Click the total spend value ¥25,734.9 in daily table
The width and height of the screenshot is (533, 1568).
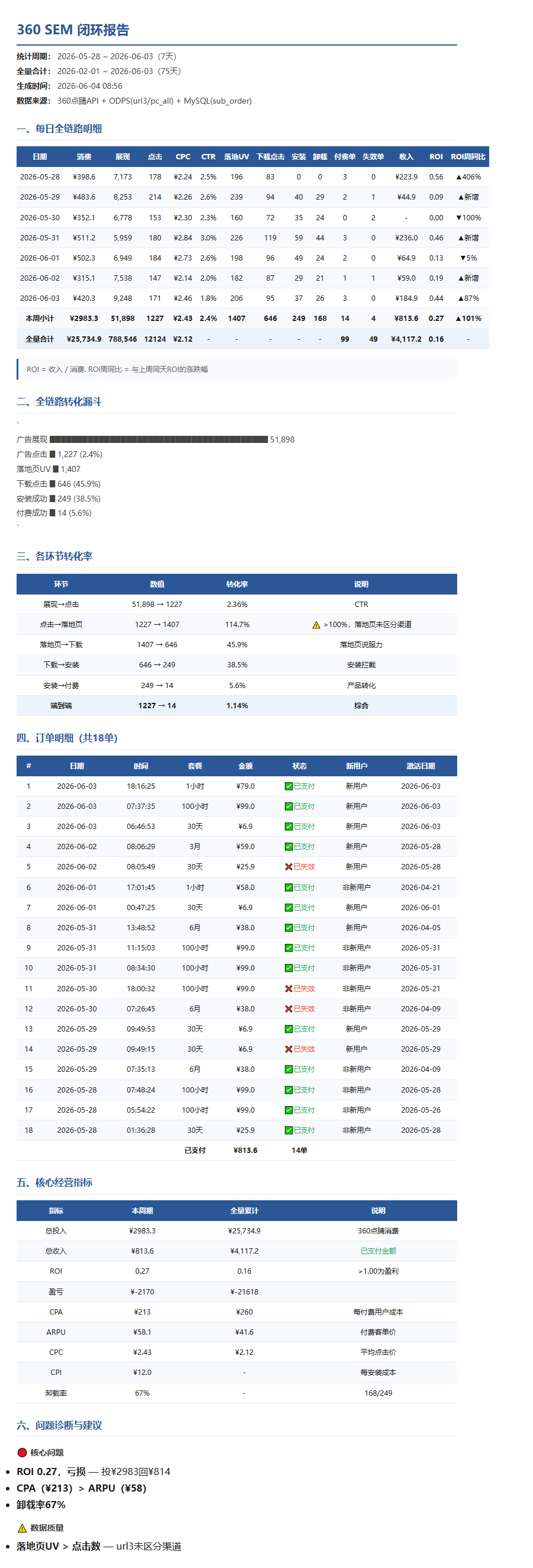click(84, 339)
